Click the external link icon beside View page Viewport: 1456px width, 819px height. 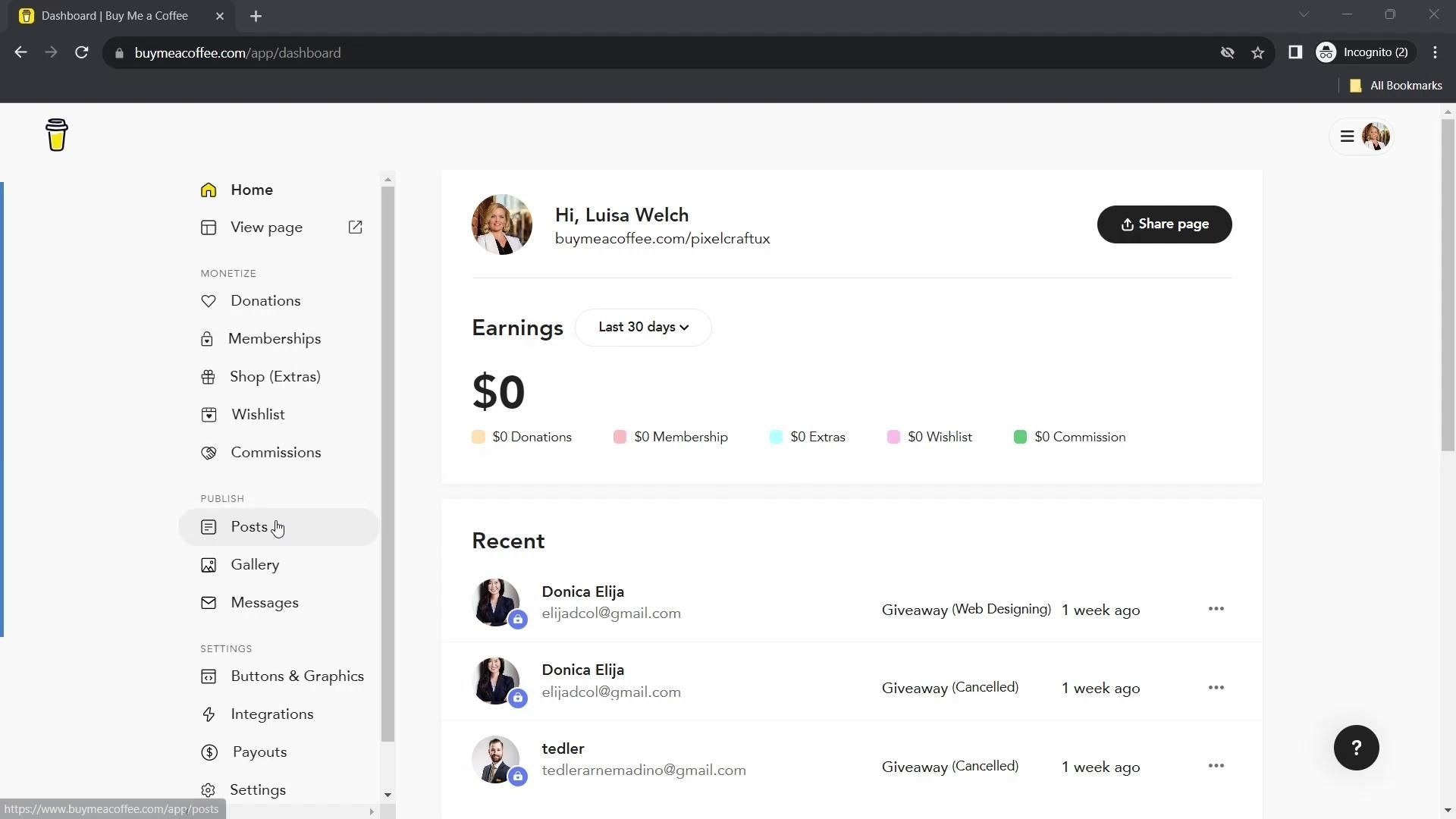point(355,227)
